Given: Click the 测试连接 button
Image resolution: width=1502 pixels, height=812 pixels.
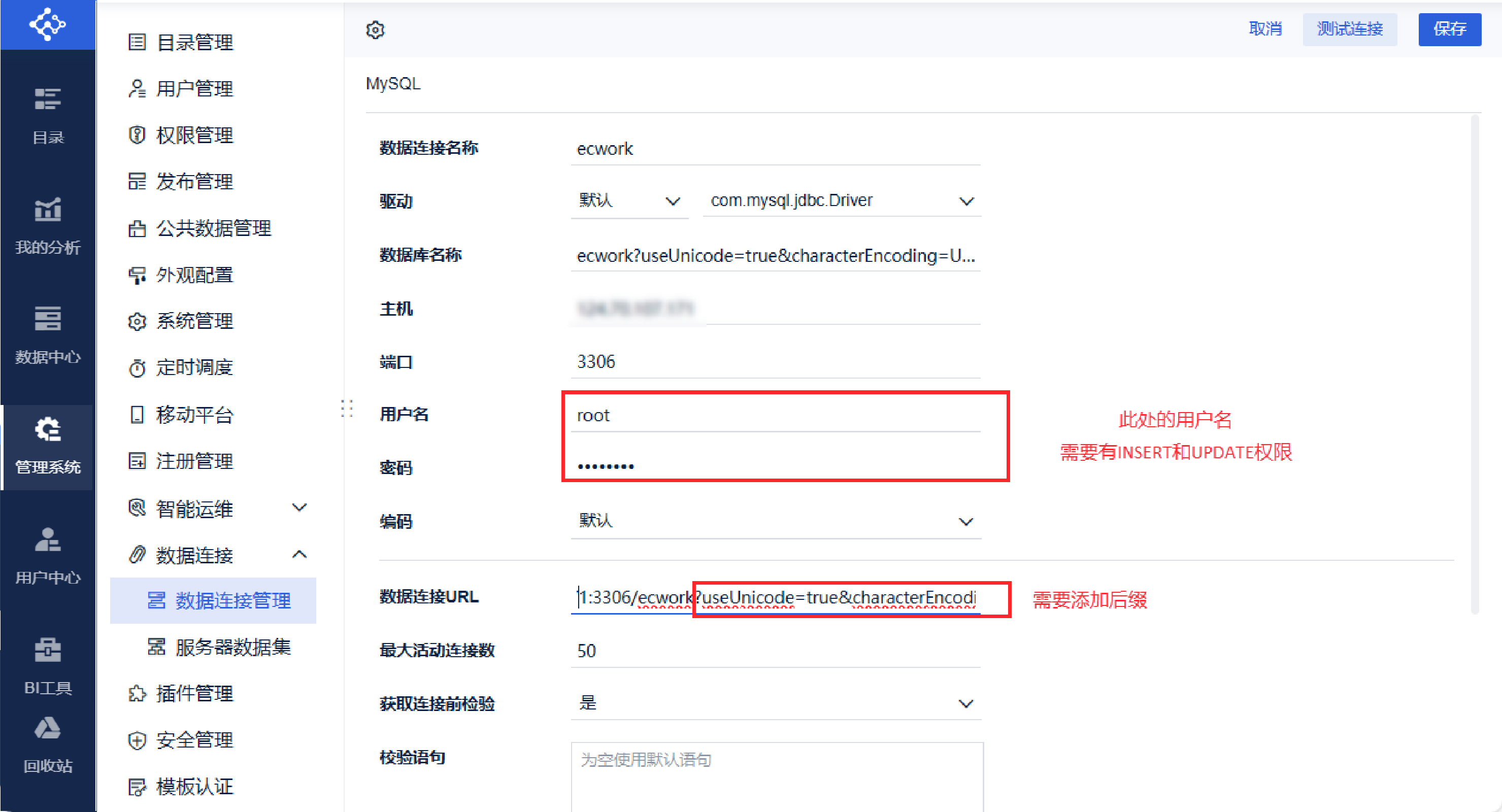Looking at the screenshot, I should point(1349,29).
